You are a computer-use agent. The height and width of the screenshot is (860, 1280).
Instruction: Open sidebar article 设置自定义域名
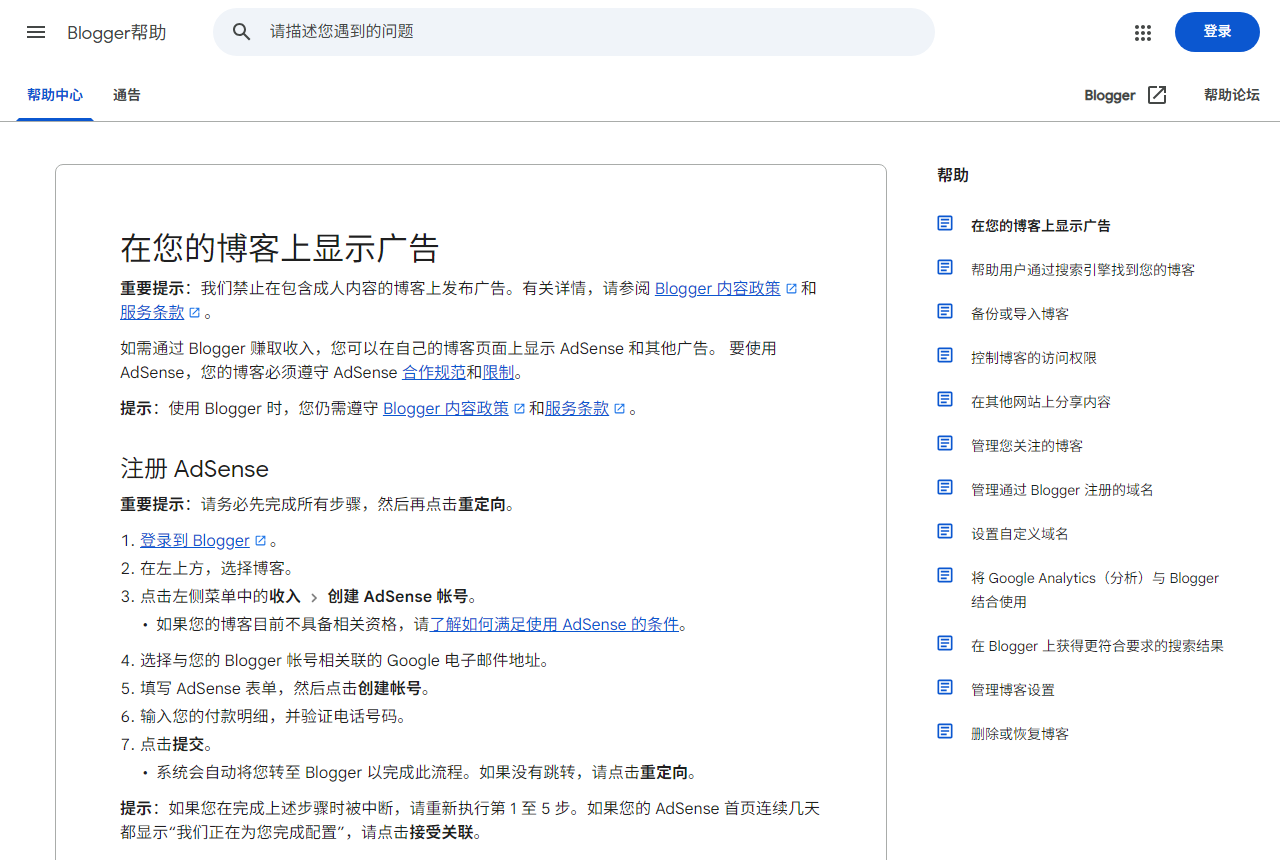[x=1020, y=534]
